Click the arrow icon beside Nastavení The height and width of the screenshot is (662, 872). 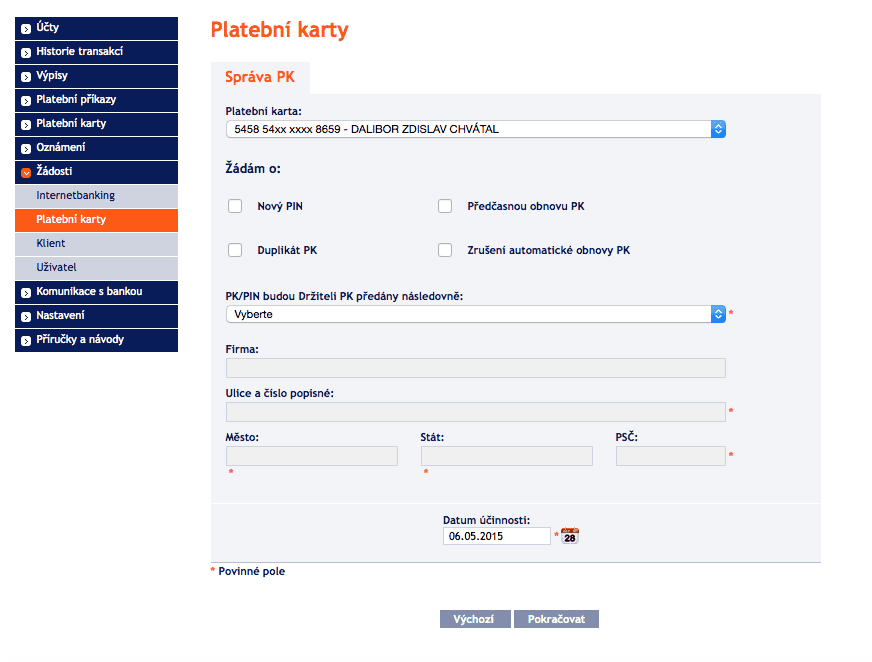pos(26,317)
